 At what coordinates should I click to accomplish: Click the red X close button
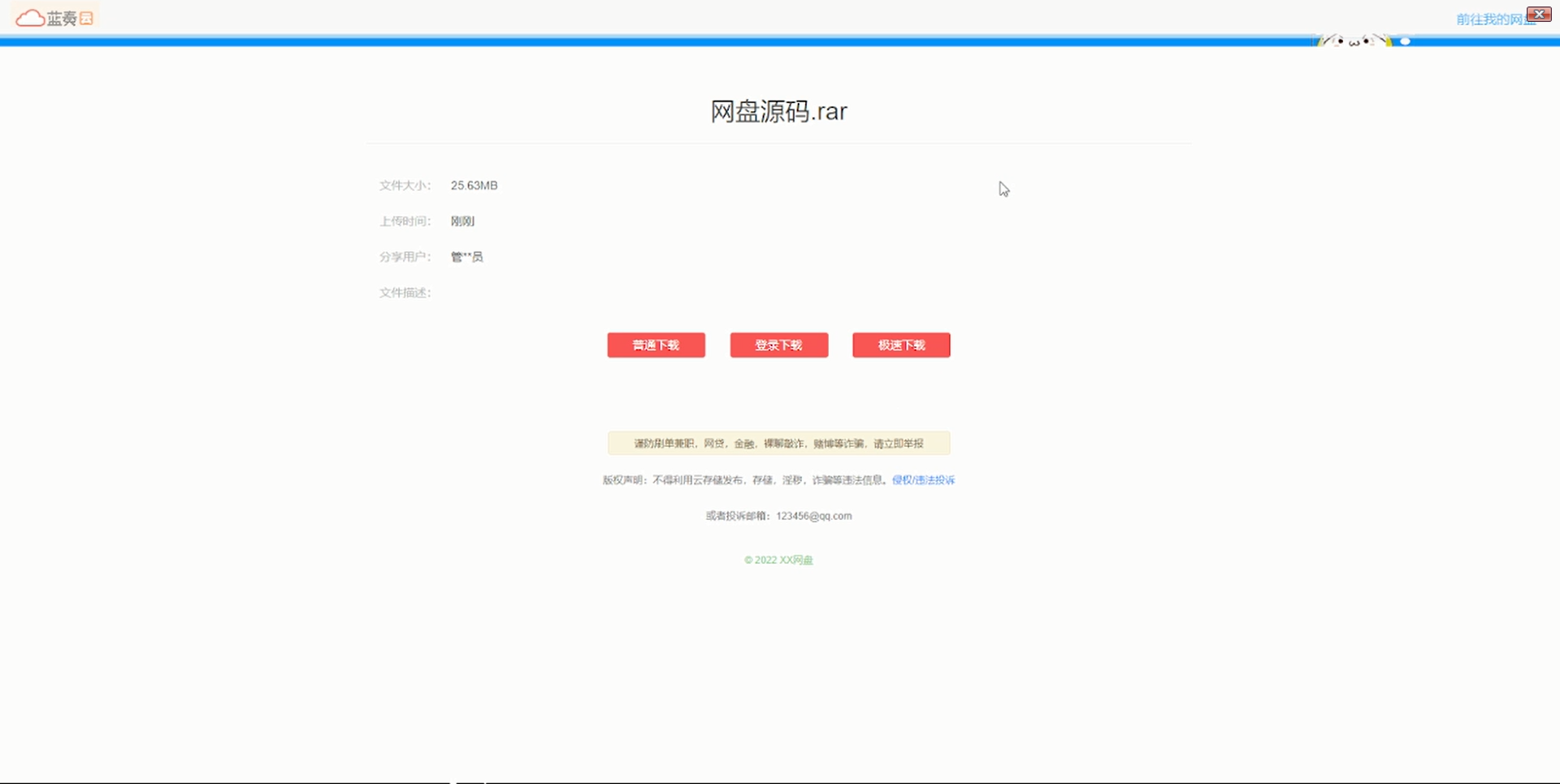coord(1538,14)
